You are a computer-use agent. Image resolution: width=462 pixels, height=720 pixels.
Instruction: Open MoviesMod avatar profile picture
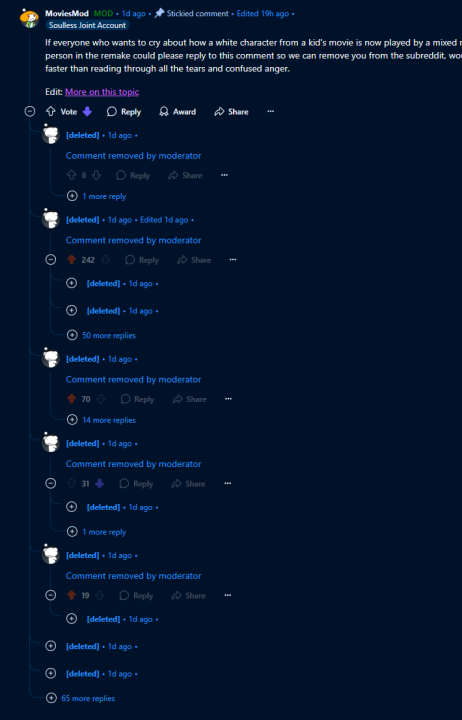tap(30, 18)
